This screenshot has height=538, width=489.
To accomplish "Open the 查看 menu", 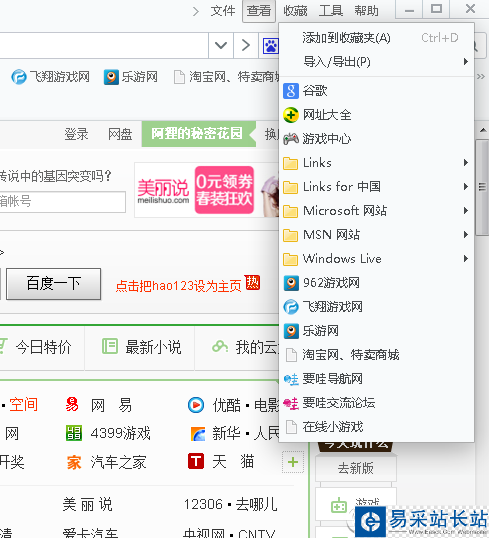I will (259, 11).
